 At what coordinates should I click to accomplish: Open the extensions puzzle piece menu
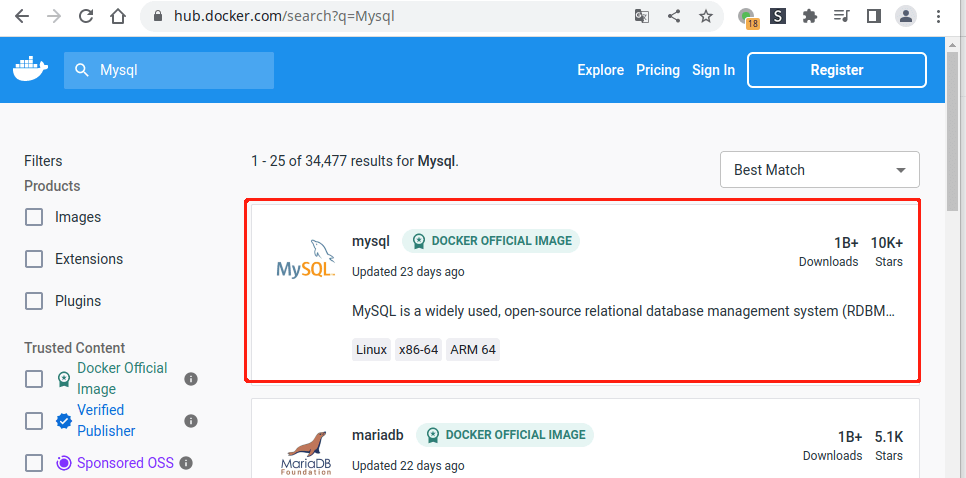pos(810,17)
